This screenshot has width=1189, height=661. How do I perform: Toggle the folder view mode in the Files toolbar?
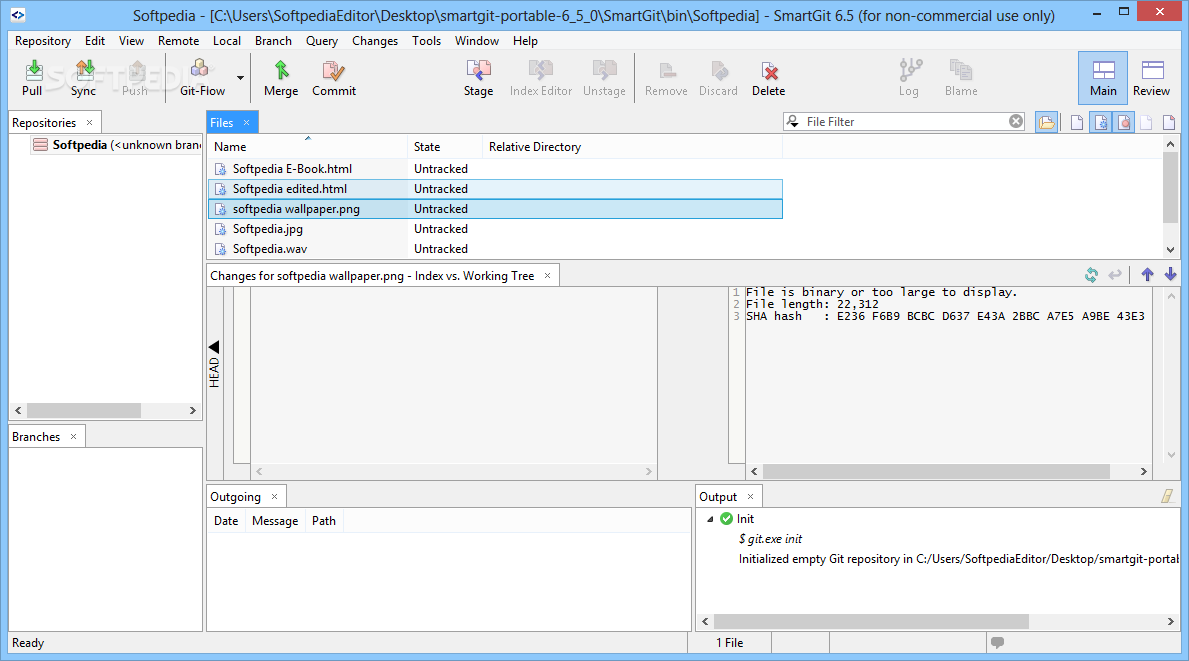tap(1046, 122)
